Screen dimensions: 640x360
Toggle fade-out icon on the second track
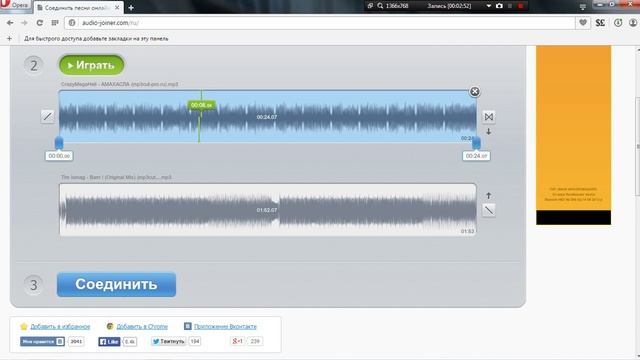489,210
